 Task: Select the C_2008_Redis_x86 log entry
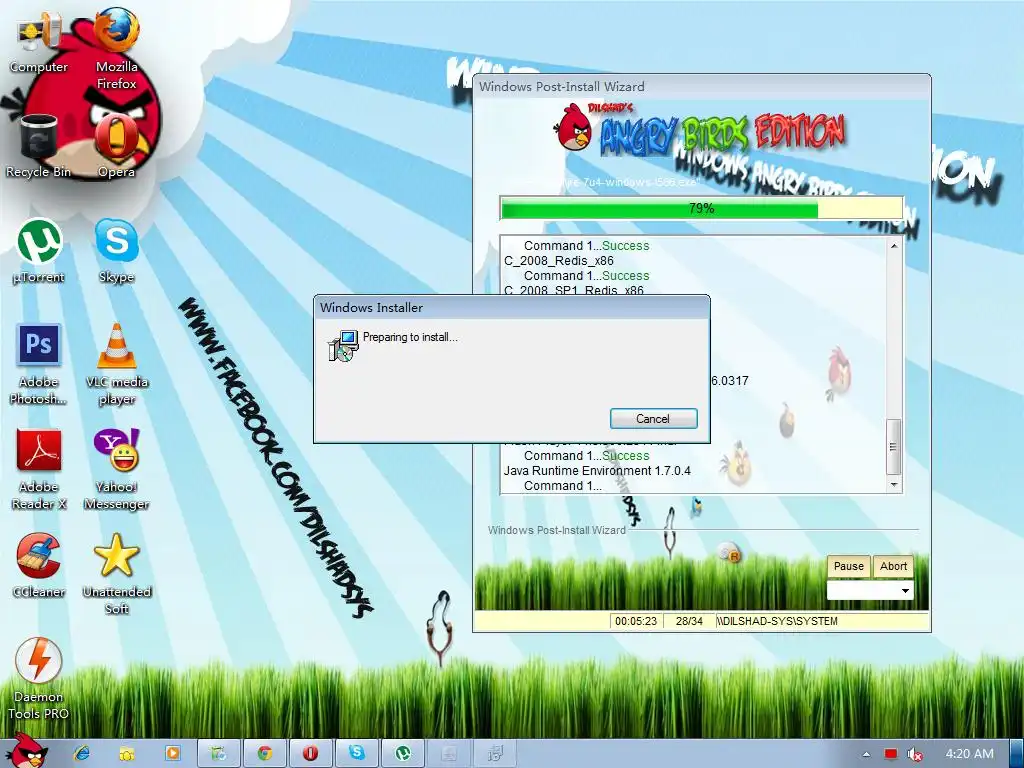(x=559, y=261)
